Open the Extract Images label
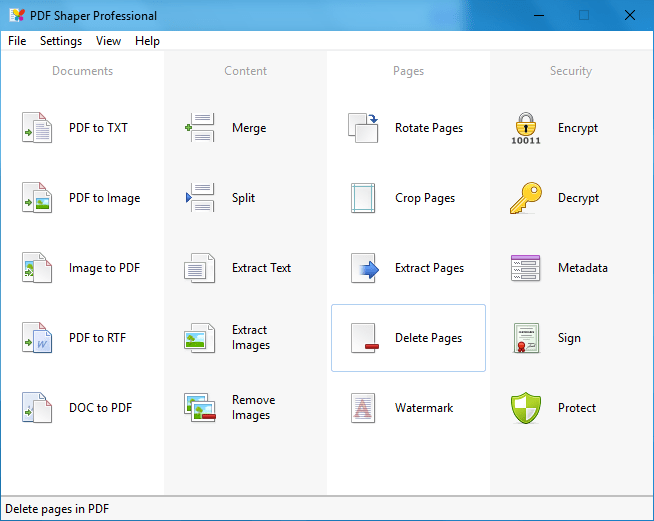 251,337
